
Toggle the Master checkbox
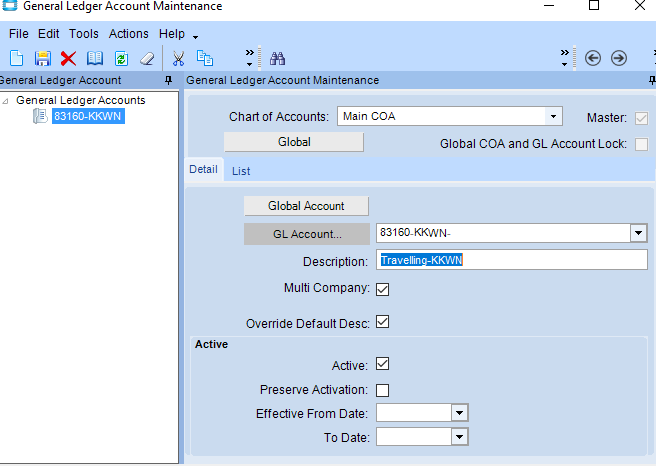pos(641,118)
